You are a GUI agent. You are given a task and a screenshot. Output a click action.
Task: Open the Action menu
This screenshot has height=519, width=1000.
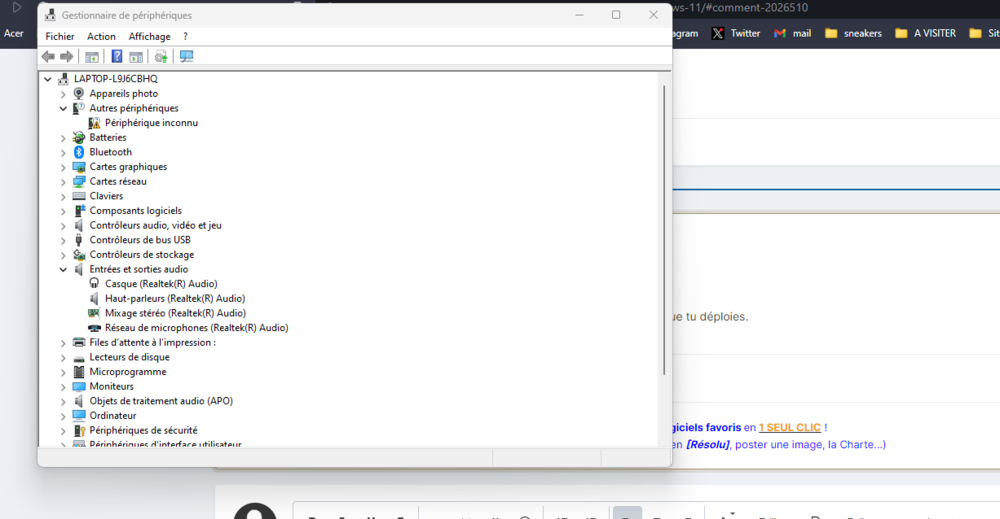tap(101, 36)
